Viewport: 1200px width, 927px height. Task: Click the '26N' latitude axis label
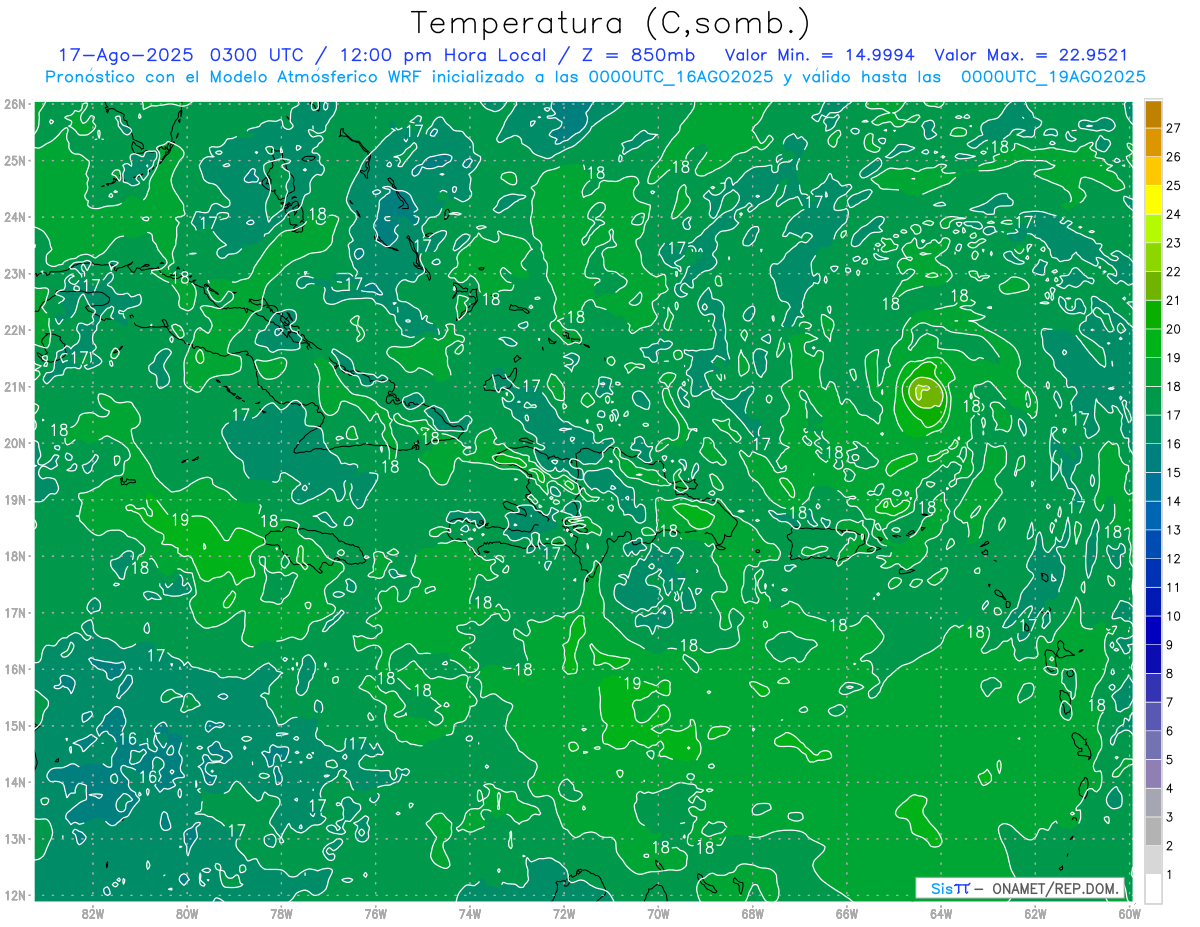(x=15, y=103)
